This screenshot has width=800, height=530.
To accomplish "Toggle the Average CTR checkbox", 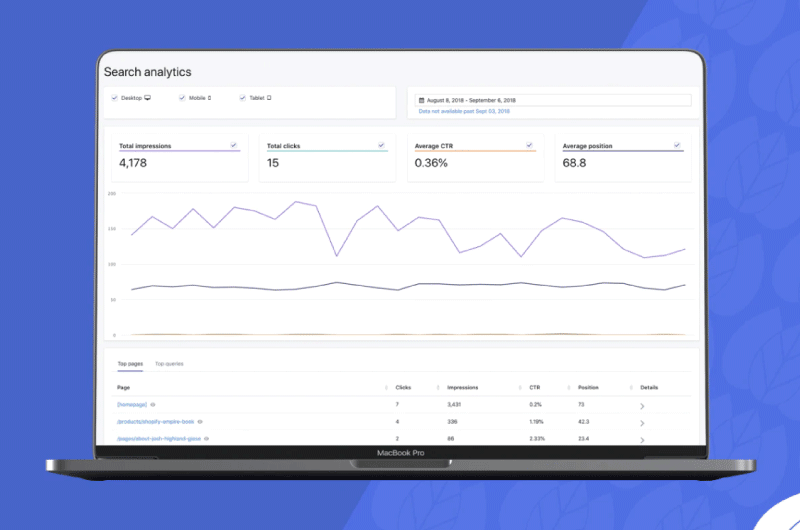I will (529, 145).
